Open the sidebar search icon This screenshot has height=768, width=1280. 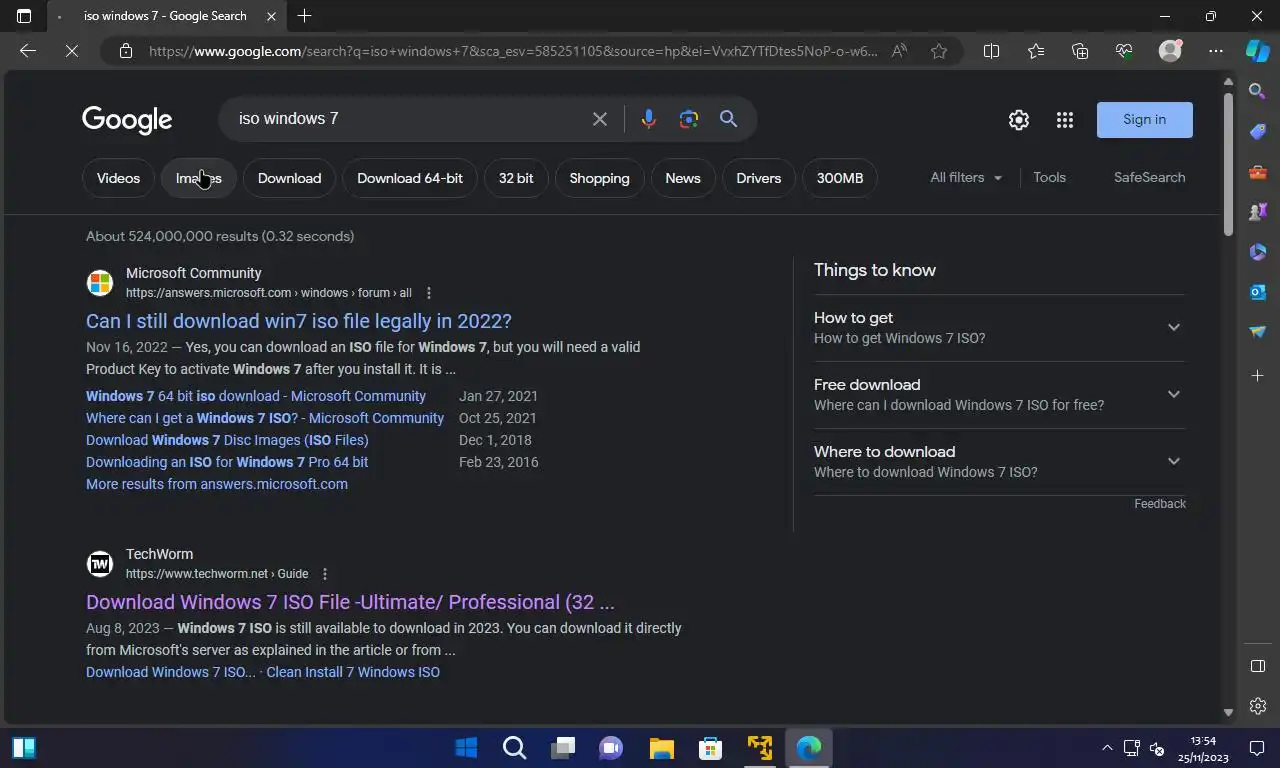tap(1258, 92)
